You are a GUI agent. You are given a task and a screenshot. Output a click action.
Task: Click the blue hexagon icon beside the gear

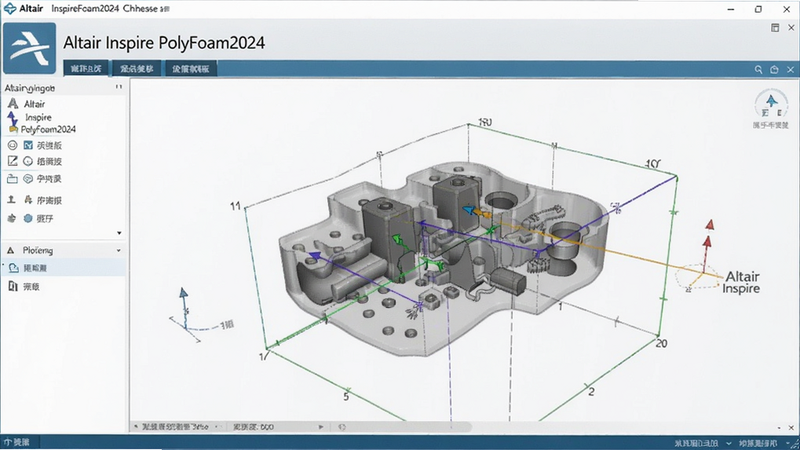(x=28, y=218)
